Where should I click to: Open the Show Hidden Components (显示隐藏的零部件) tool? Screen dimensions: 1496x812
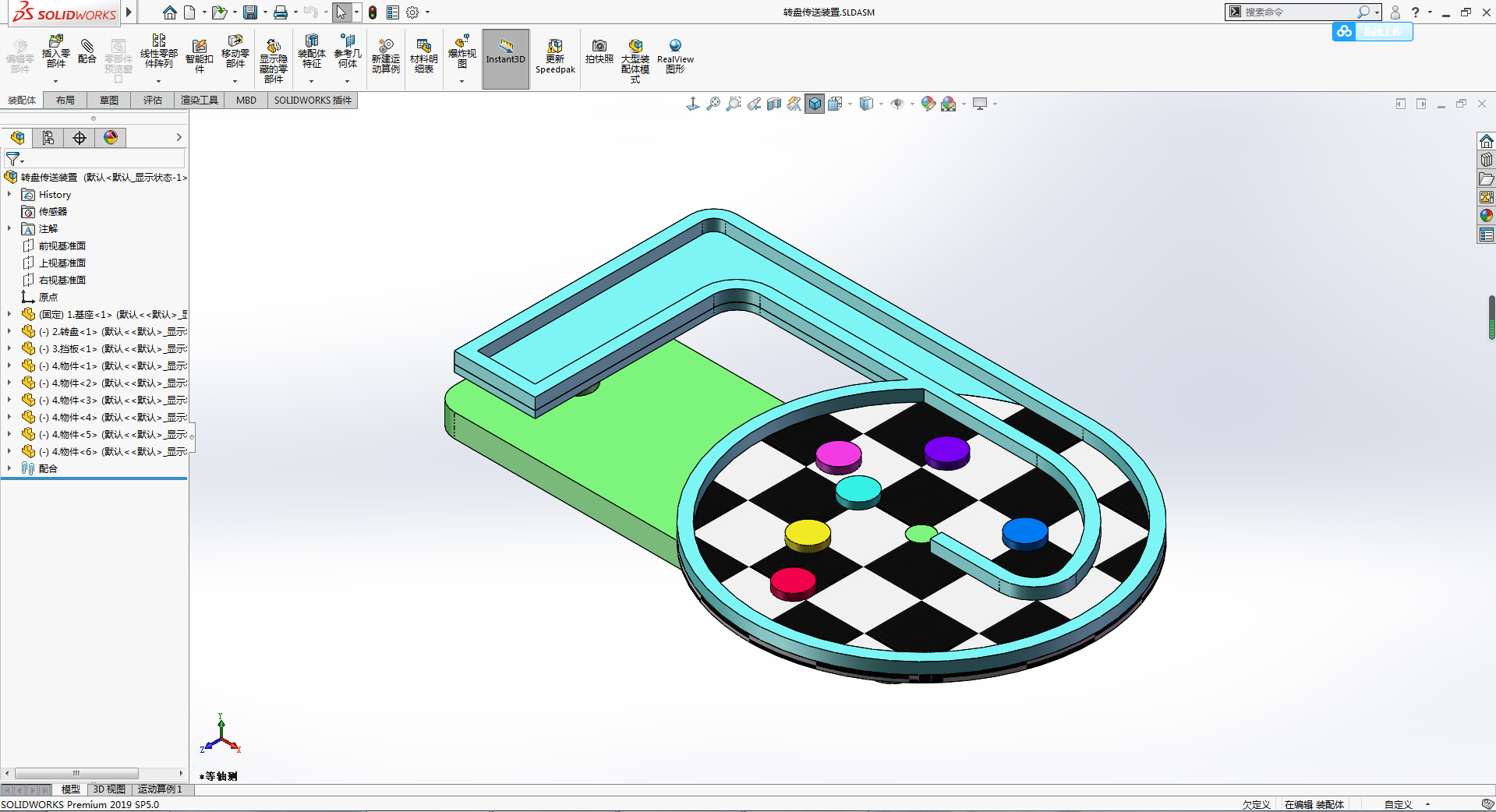click(273, 60)
